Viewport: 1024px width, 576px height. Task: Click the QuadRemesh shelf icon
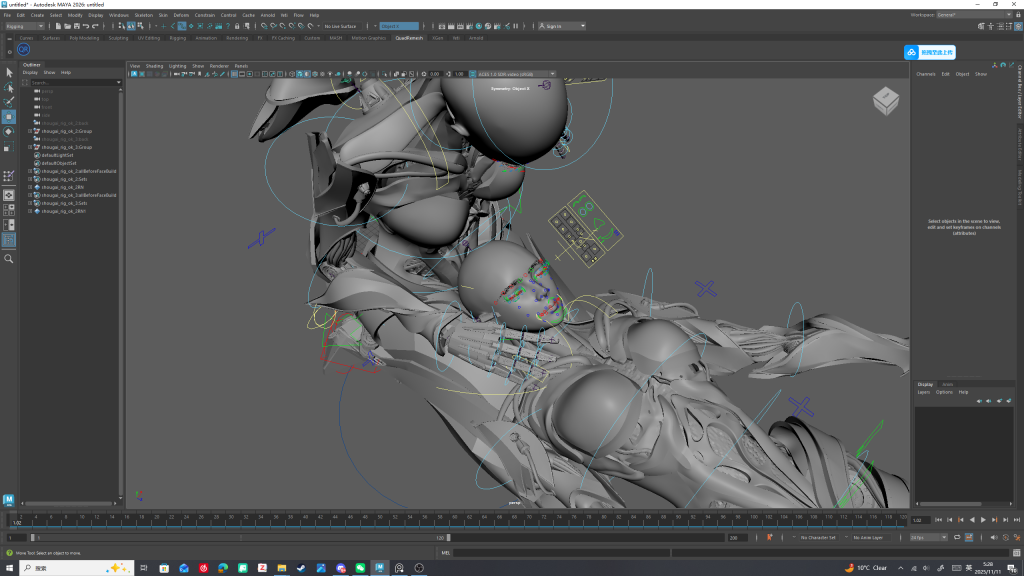pyautogui.click(x=24, y=50)
